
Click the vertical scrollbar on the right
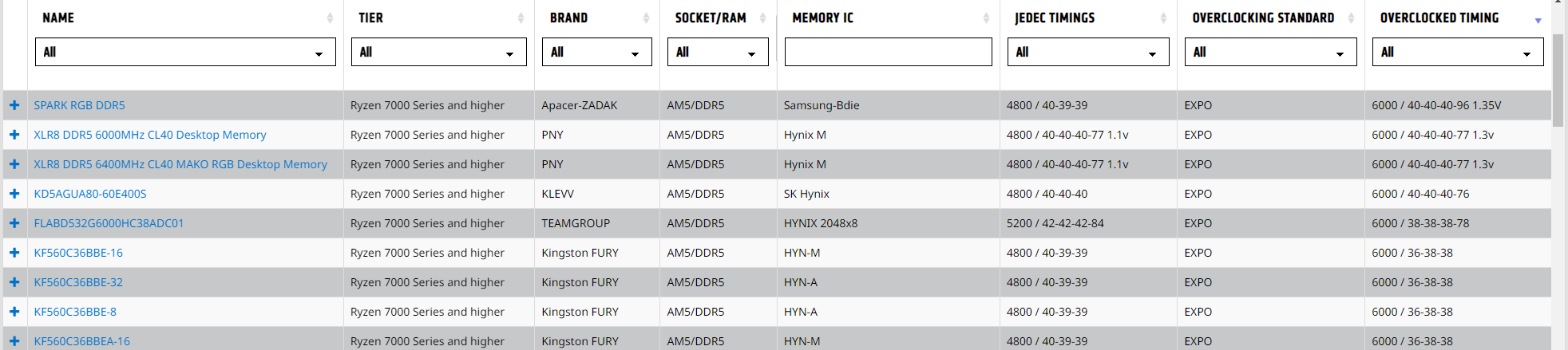[x=1558, y=80]
